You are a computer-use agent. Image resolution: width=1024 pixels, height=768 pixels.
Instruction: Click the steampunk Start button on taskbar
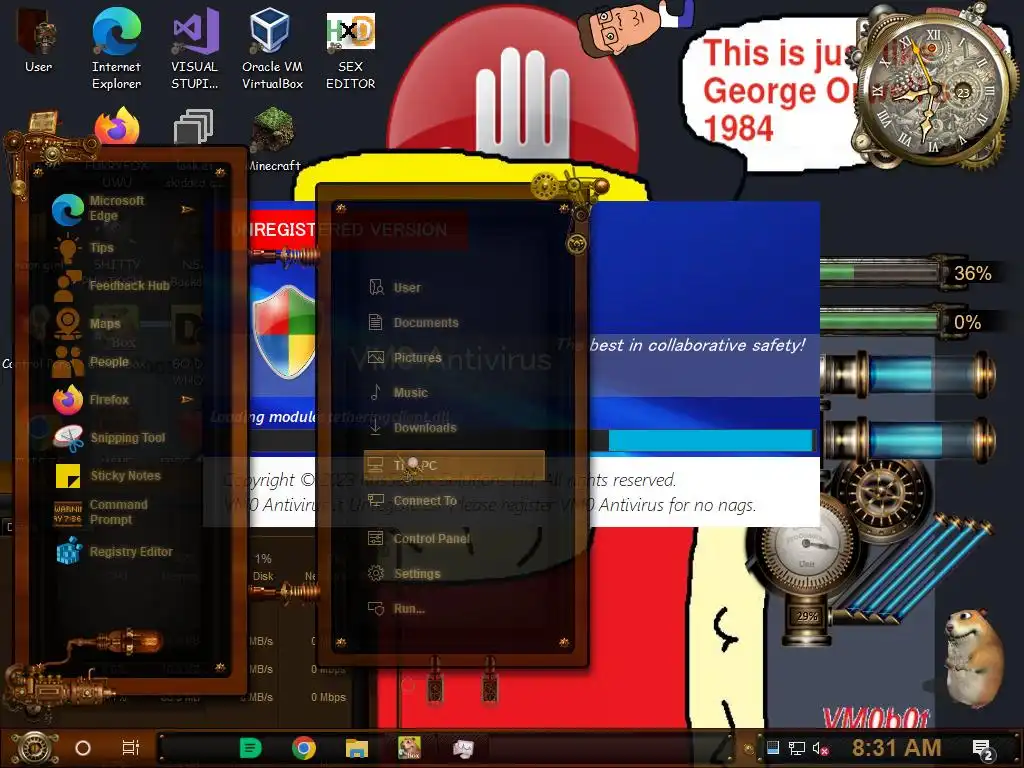tap(35, 748)
